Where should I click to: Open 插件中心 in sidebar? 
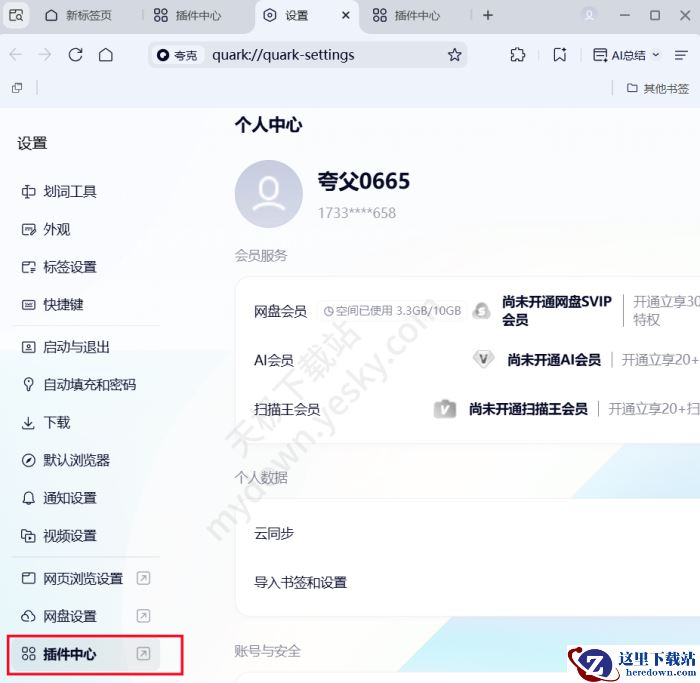coord(85,654)
